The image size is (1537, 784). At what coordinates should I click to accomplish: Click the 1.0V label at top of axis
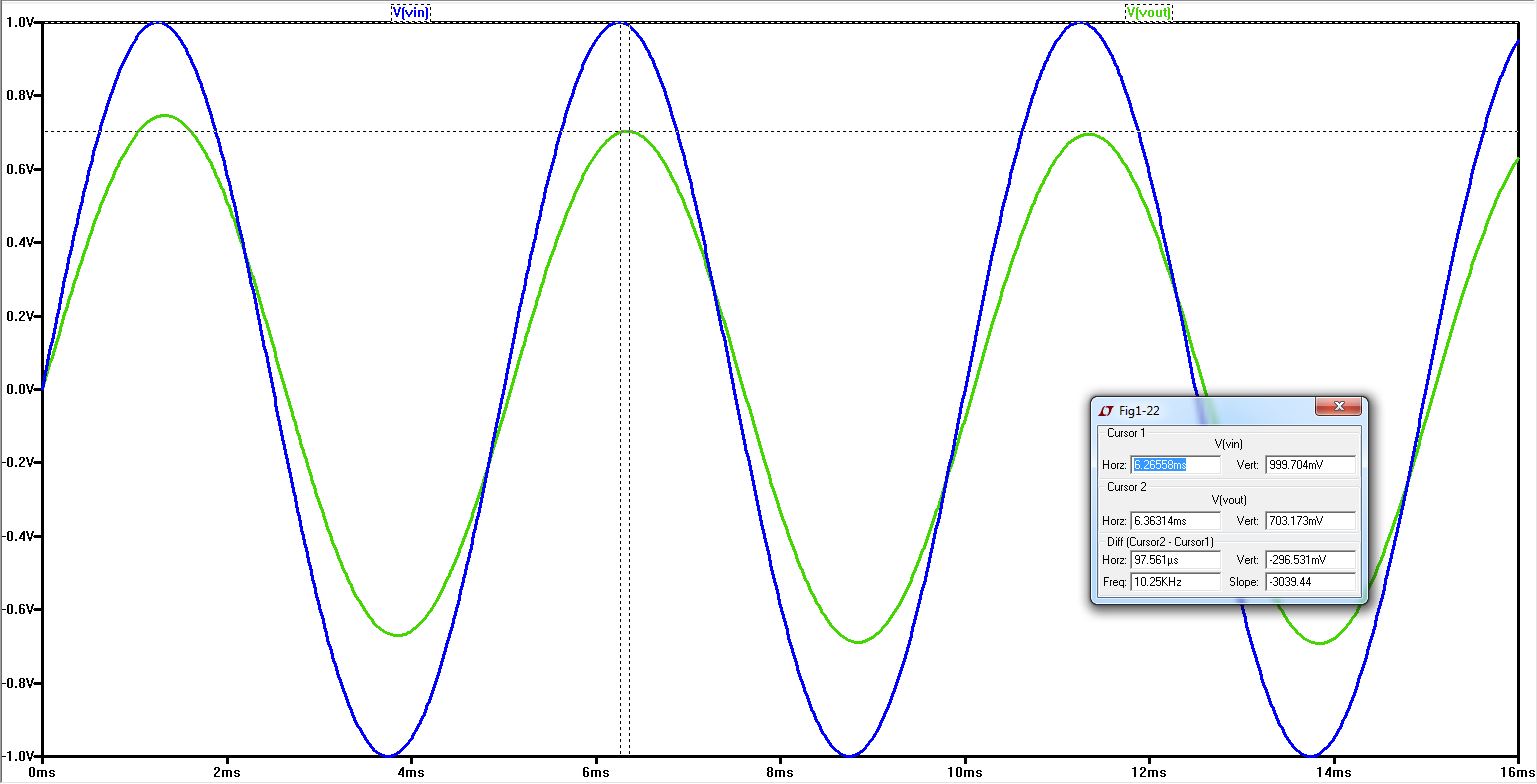21,22
